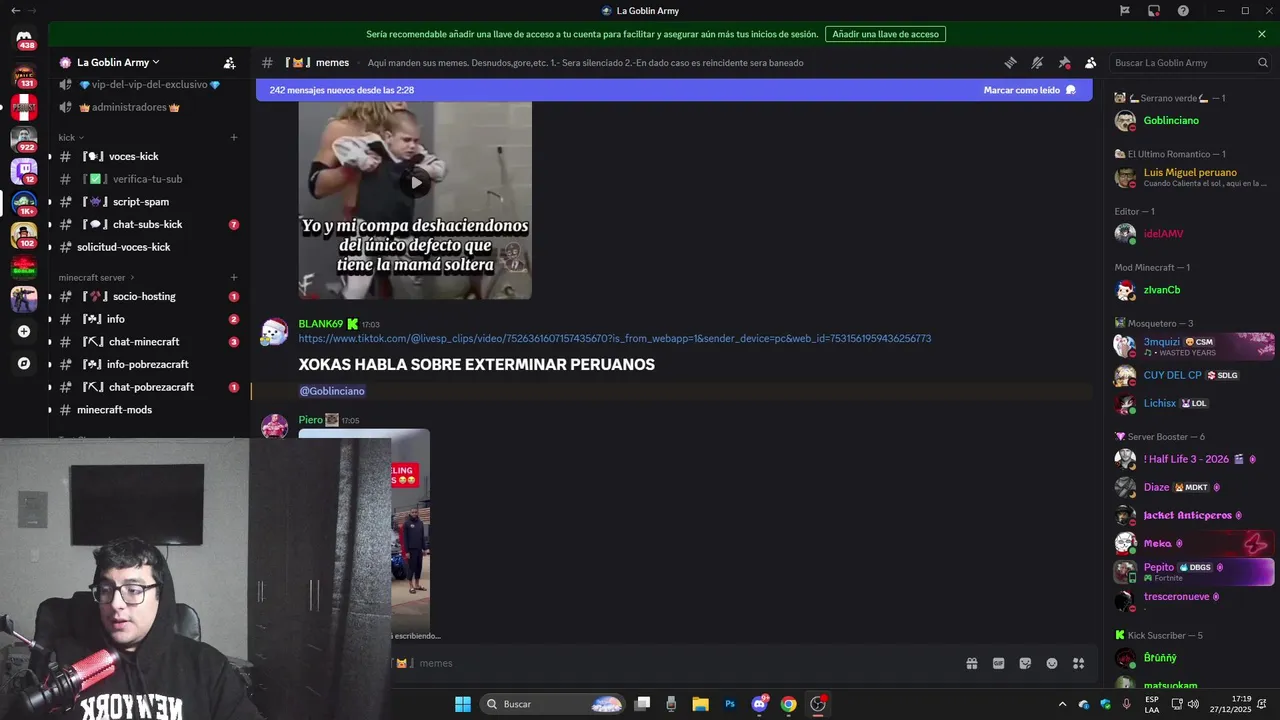Open BLANK69 username in chat
The width and height of the screenshot is (1280, 720).
click(x=321, y=324)
